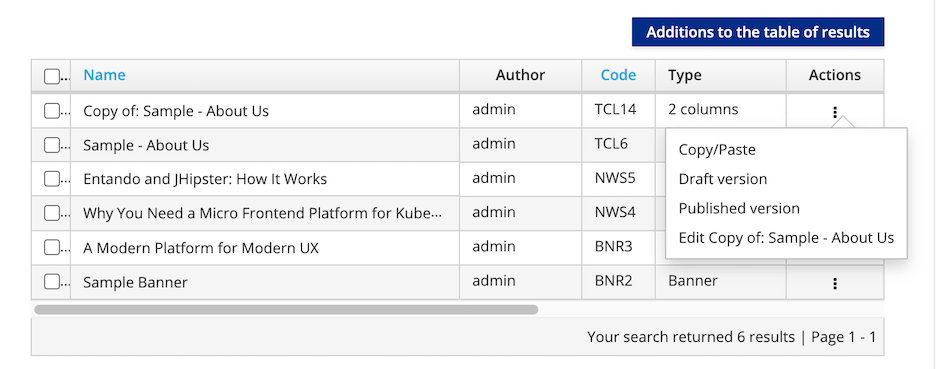This screenshot has height=369, width=936.
Task: Check the box for Sample - About Us row
Action: point(51,144)
